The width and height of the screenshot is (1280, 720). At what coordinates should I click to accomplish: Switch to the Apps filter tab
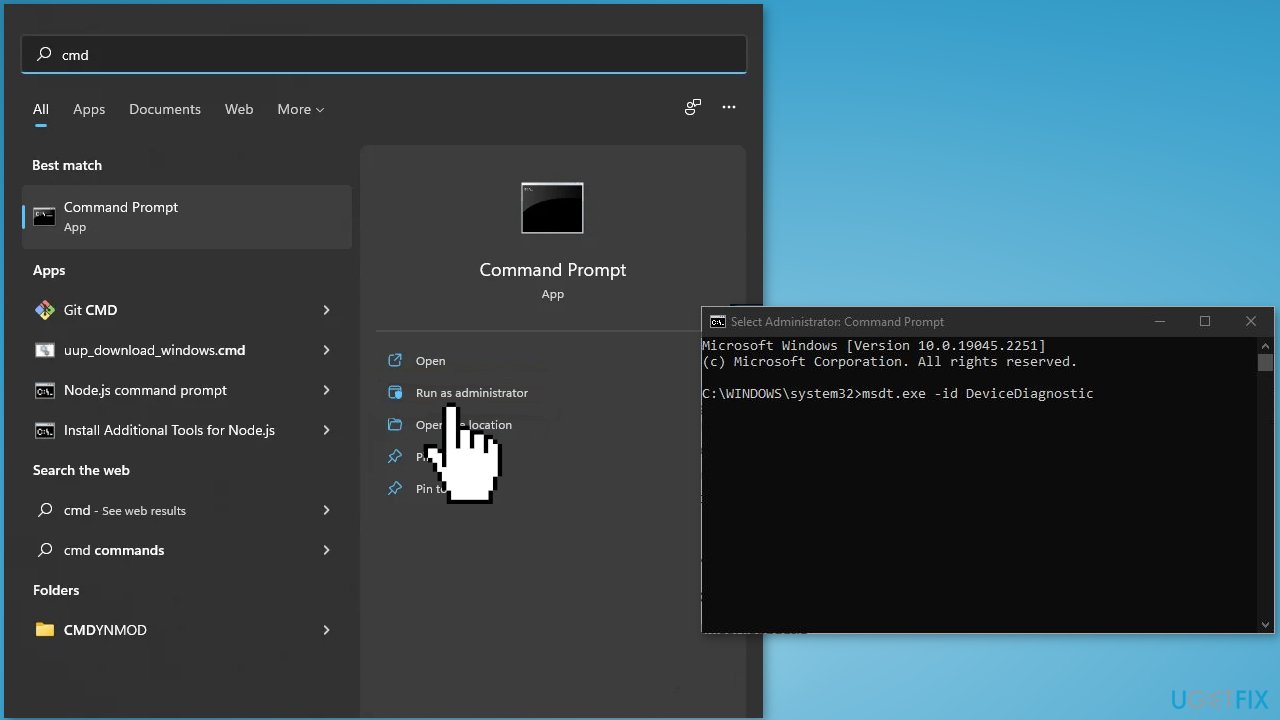tap(89, 109)
